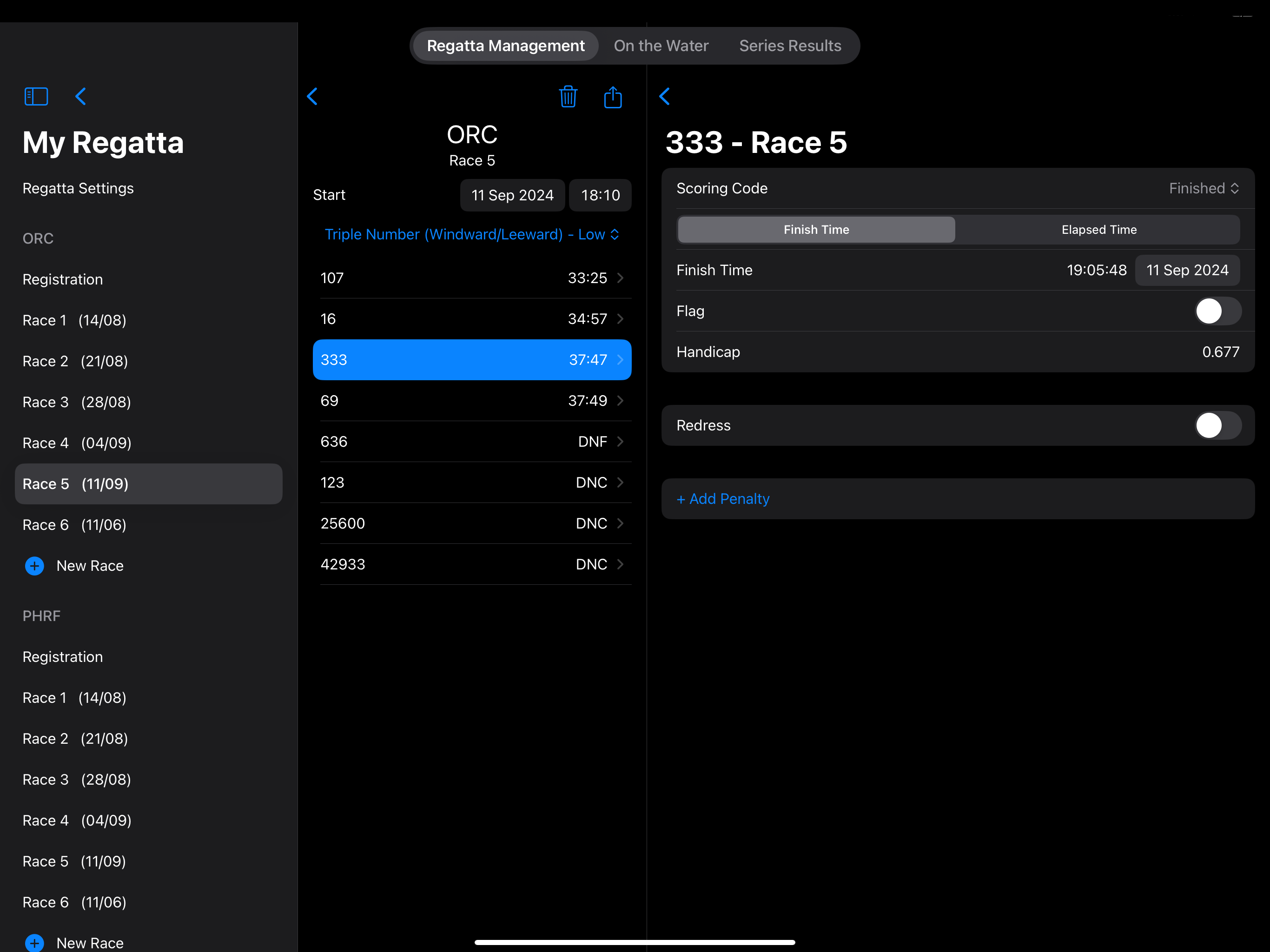Change the Triple Number course selector
This screenshot has width=1270, height=952.
tap(472, 234)
